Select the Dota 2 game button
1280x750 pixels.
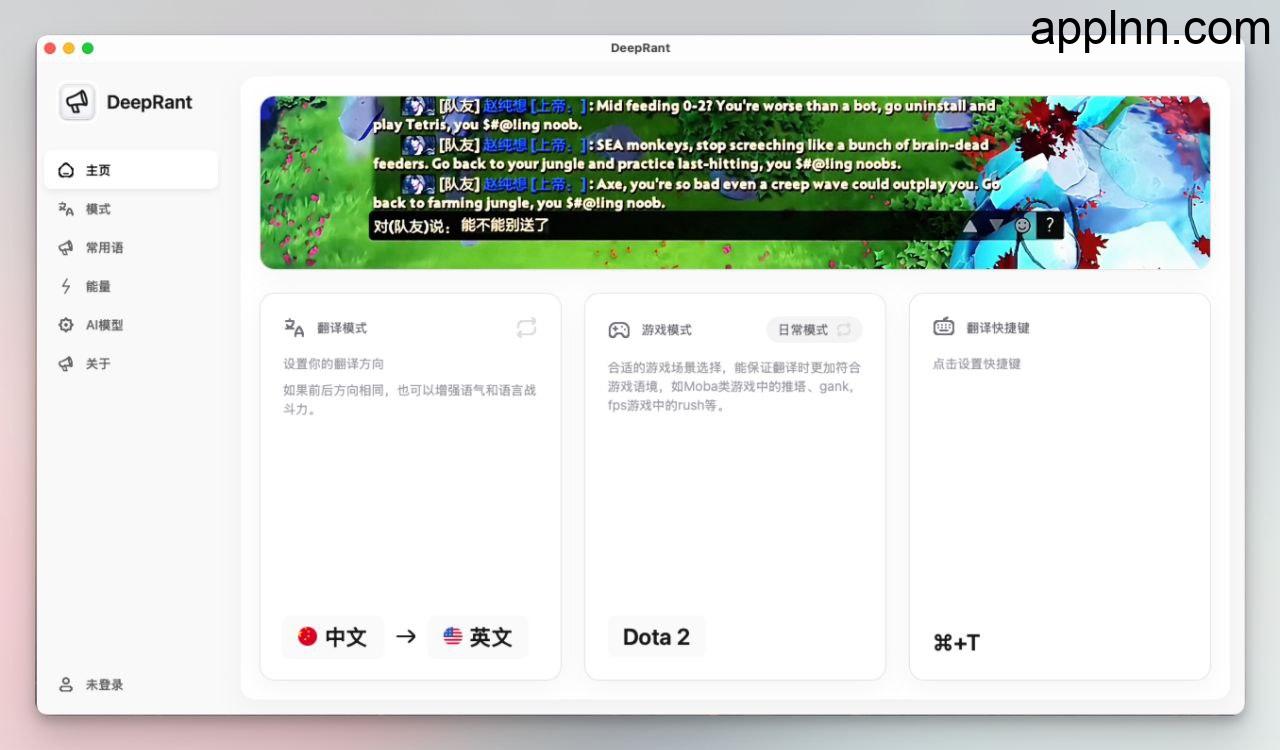click(x=656, y=637)
